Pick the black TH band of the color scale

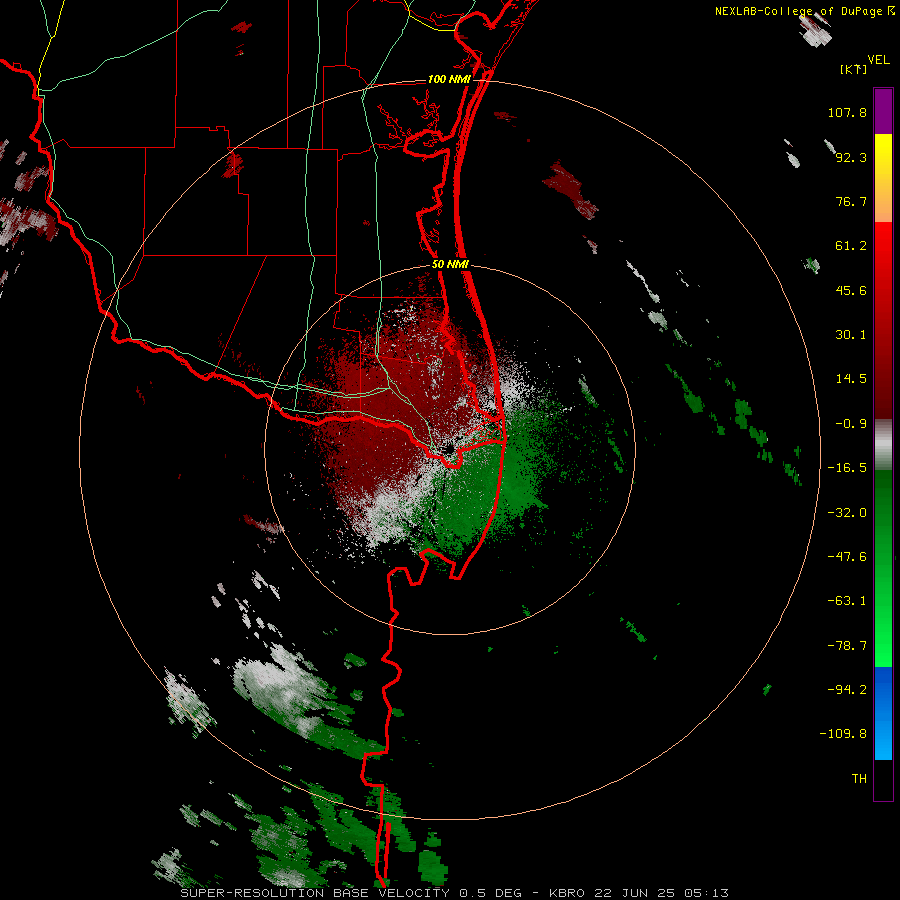tap(883, 779)
